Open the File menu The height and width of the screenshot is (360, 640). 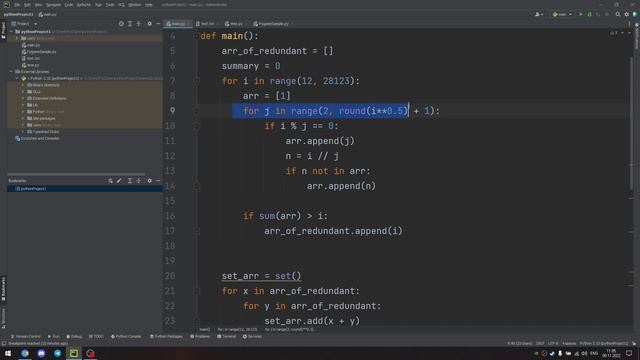click(x=17, y=5)
